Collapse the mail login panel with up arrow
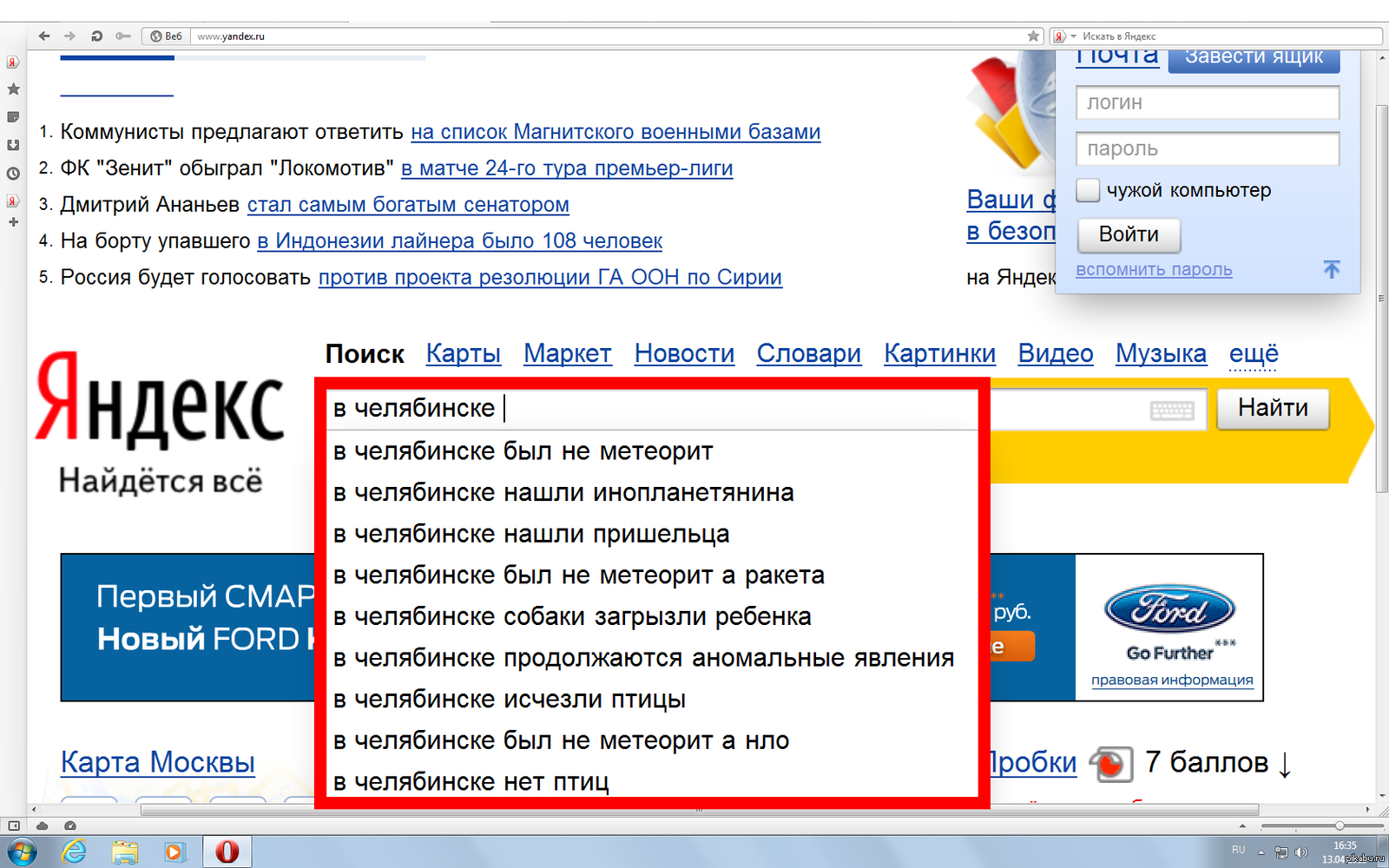 point(1332,269)
